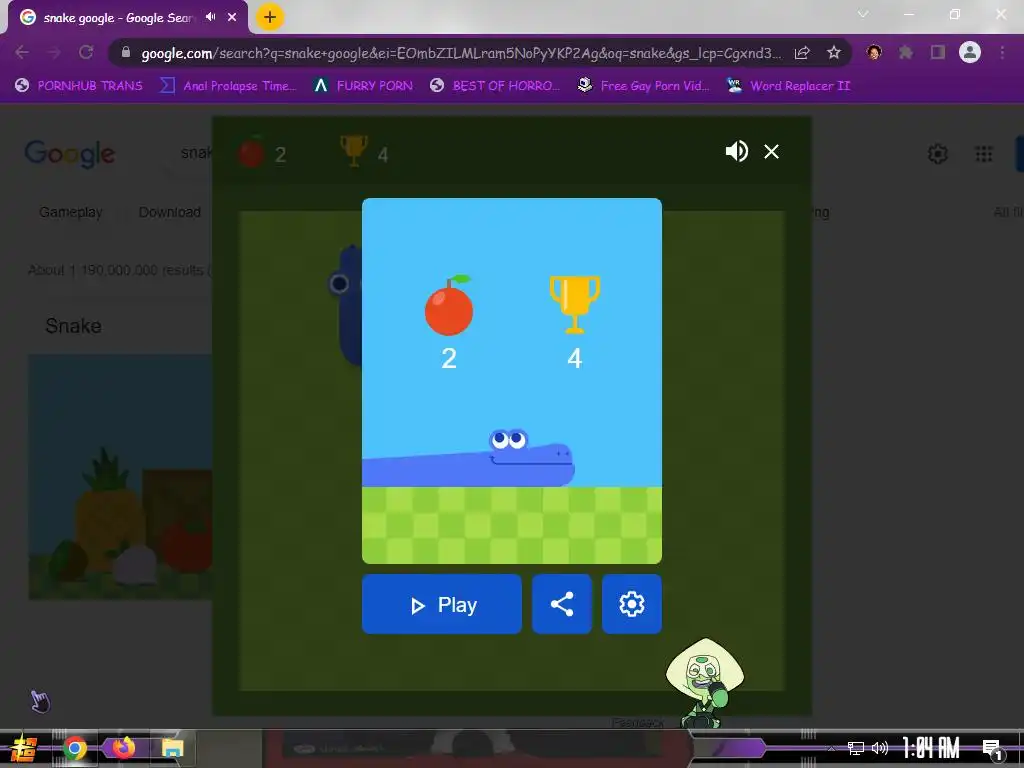The width and height of the screenshot is (1024, 768).
Task: Mute the Snake game sound
Action: (x=737, y=152)
